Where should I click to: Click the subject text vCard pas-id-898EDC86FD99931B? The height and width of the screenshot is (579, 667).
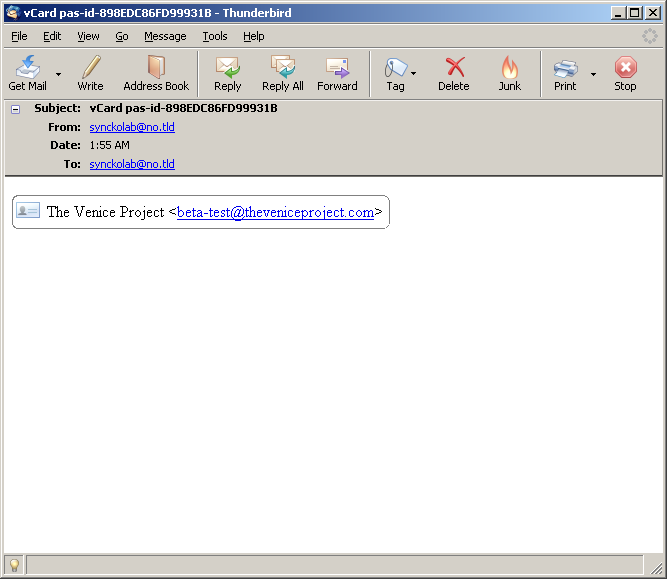coord(183,108)
